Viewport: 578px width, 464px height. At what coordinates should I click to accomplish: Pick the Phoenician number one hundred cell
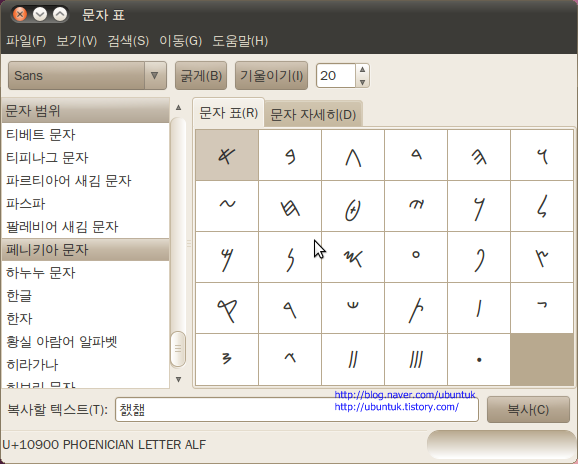click(290, 359)
